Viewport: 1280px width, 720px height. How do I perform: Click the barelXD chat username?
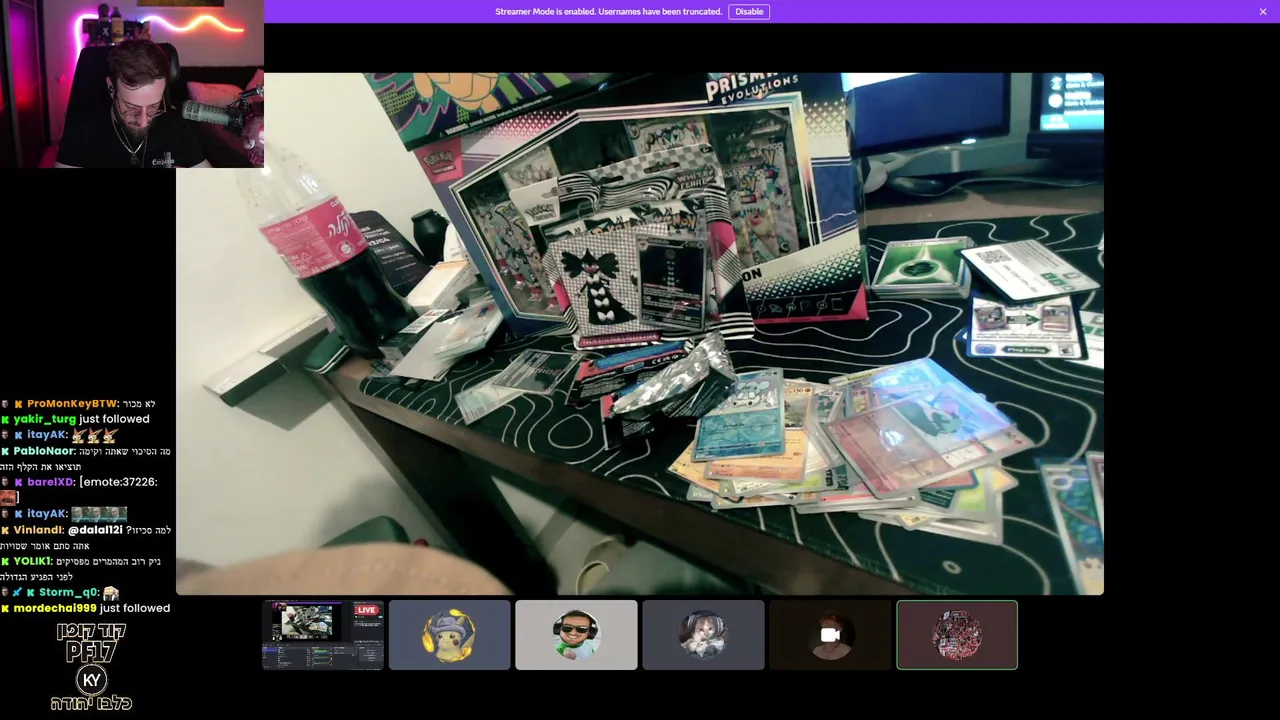point(50,482)
